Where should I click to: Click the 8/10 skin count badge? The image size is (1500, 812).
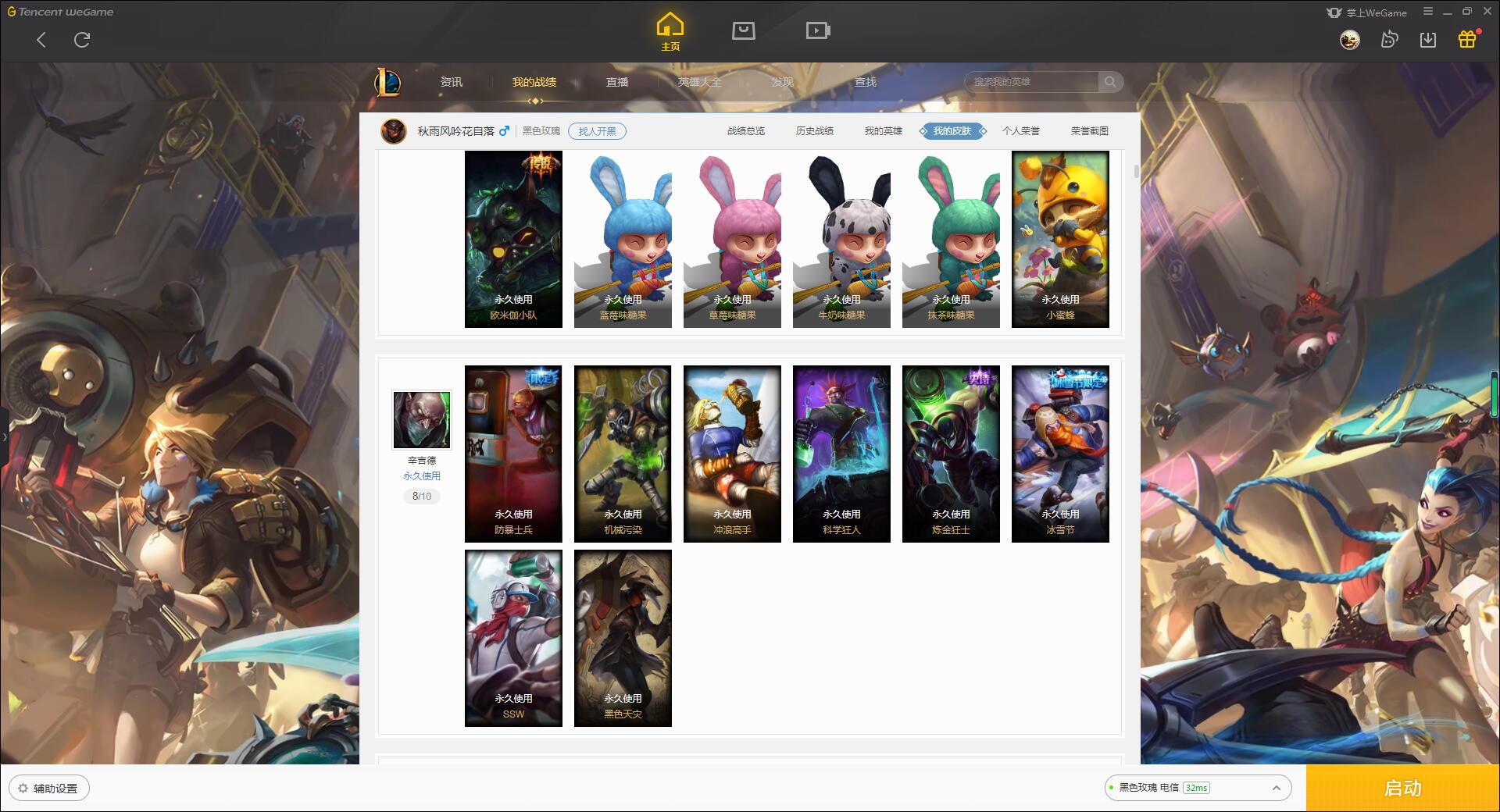tap(422, 497)
